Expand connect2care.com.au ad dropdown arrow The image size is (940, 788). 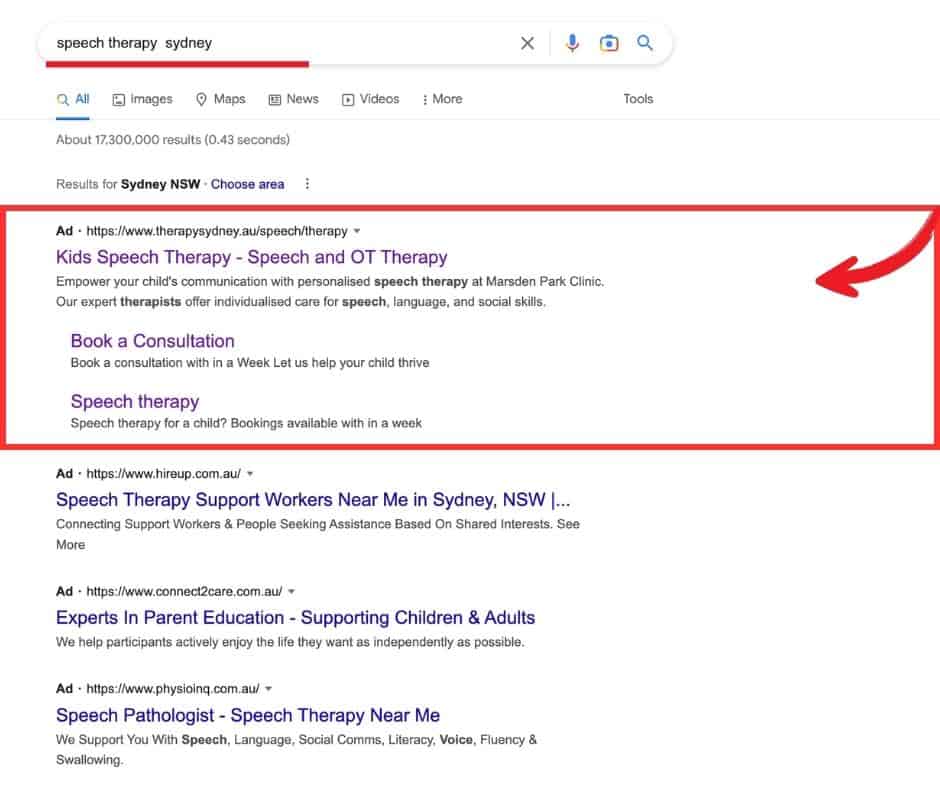pos(291,591)
